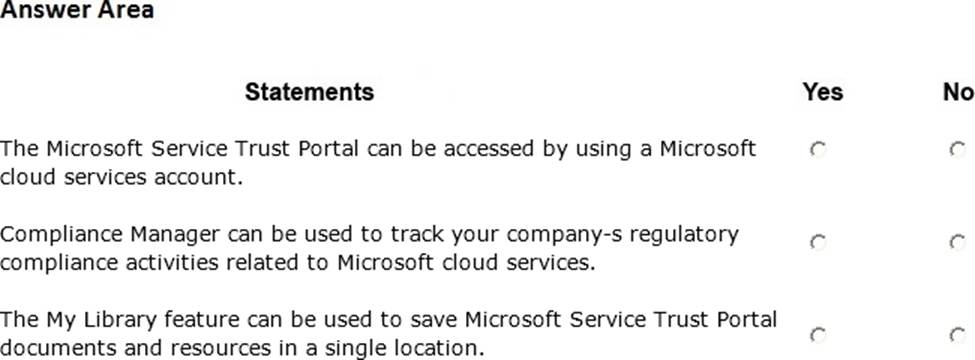The width and height of the screenshot is (975, 360).
Task: Click the No column header
Action: point(958,92)
